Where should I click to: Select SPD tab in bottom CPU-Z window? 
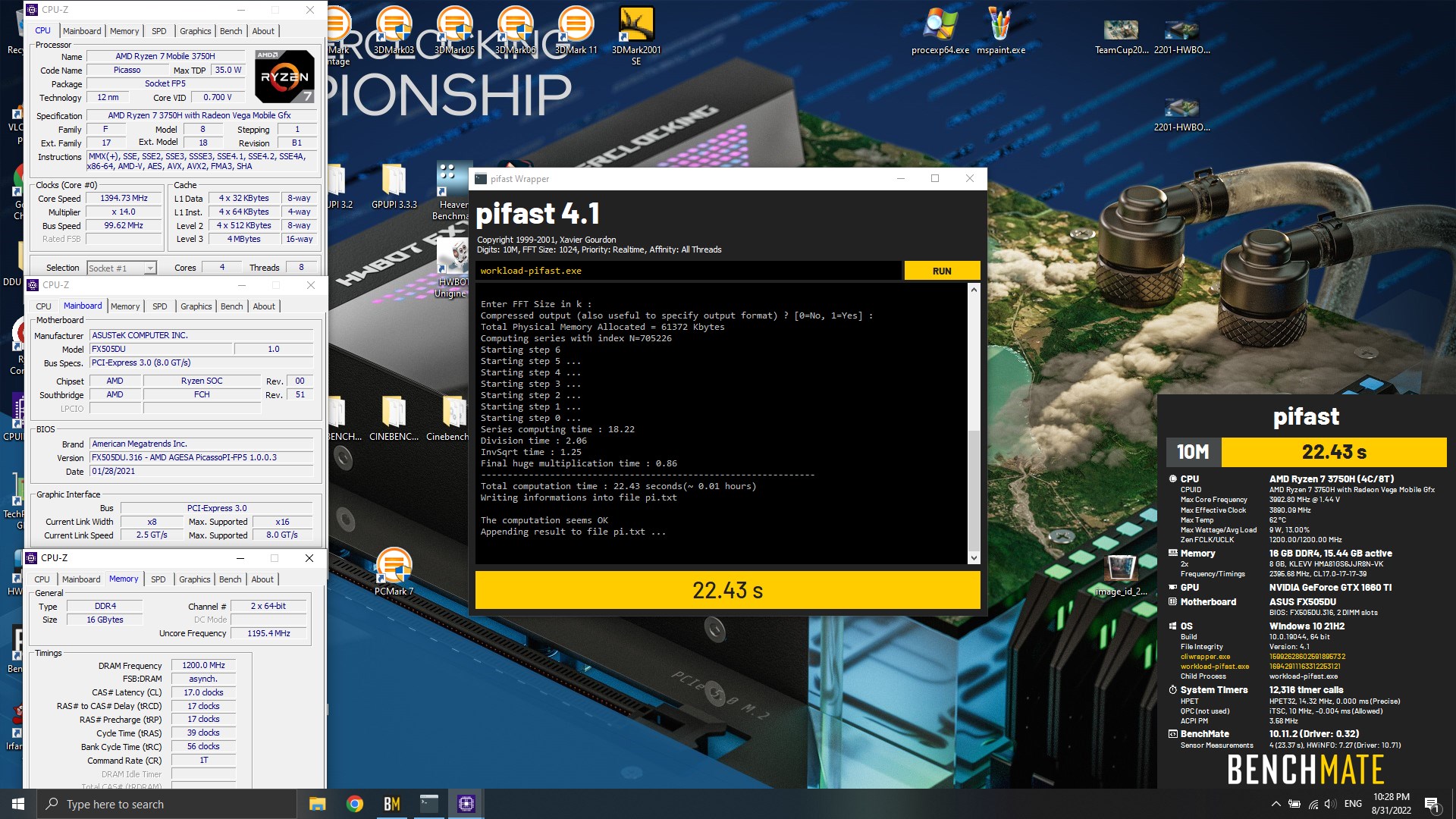tap(158, 579)
